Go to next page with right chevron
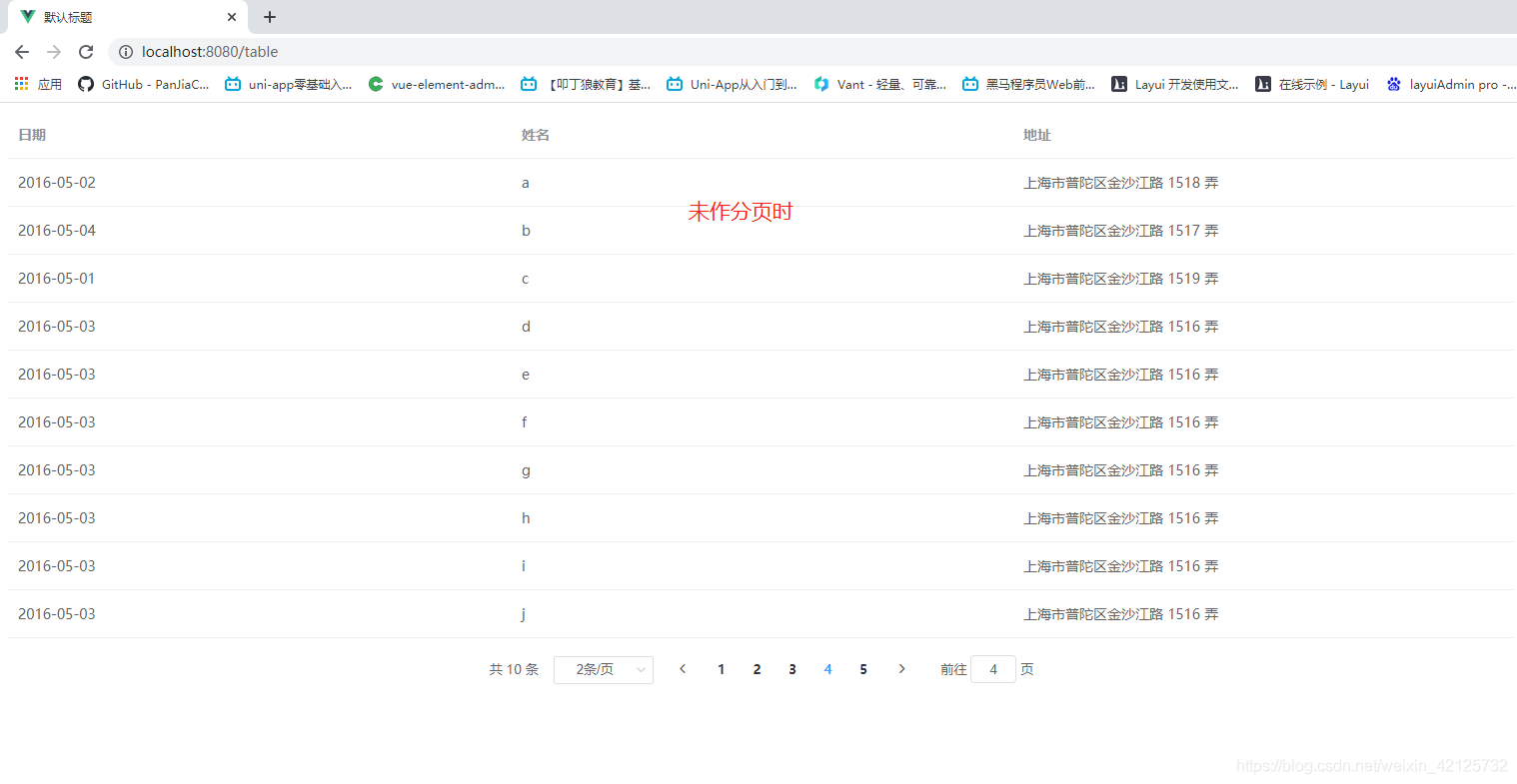This screenshot has width=1517, height=784. 901,669
